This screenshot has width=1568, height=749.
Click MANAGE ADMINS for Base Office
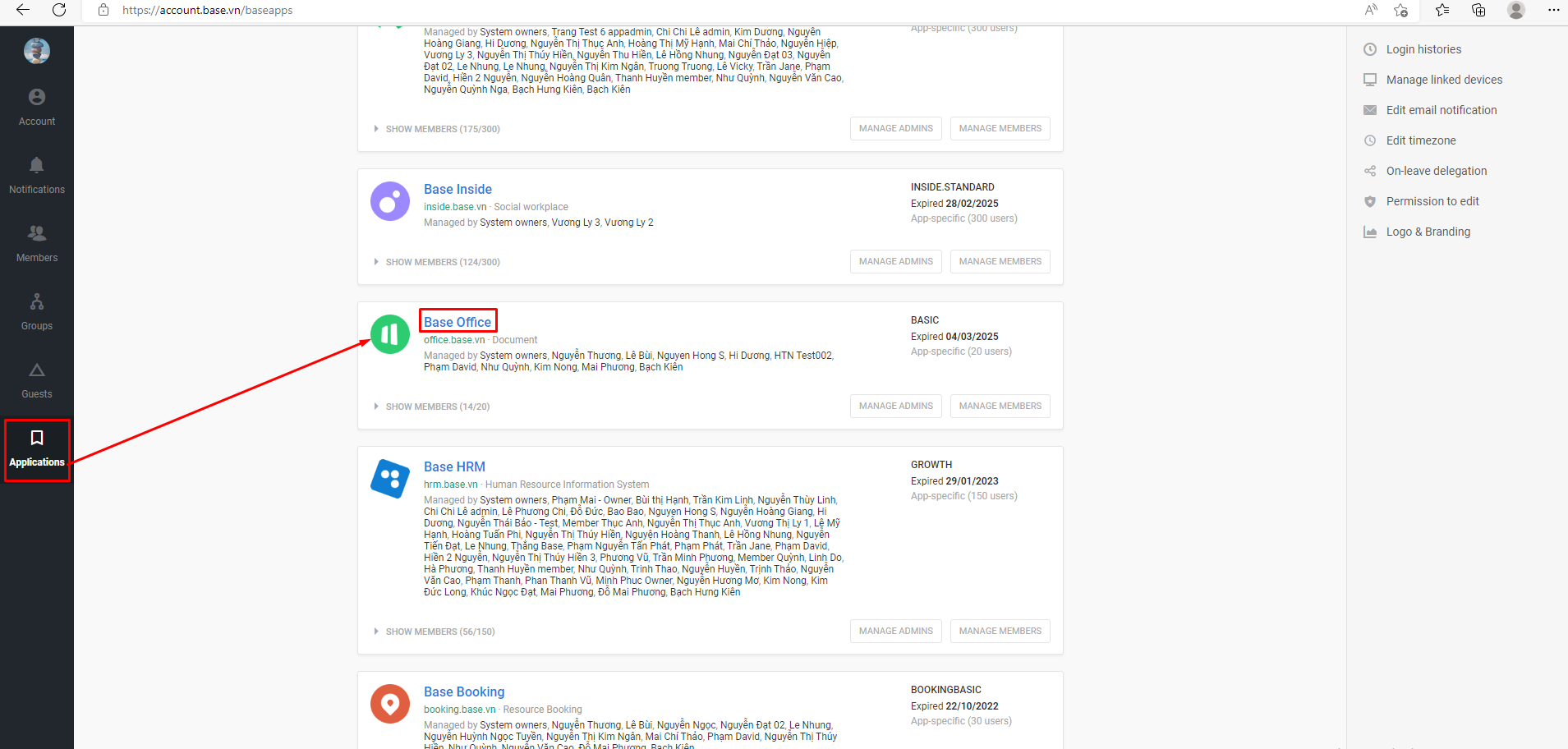tap(896, 406)
